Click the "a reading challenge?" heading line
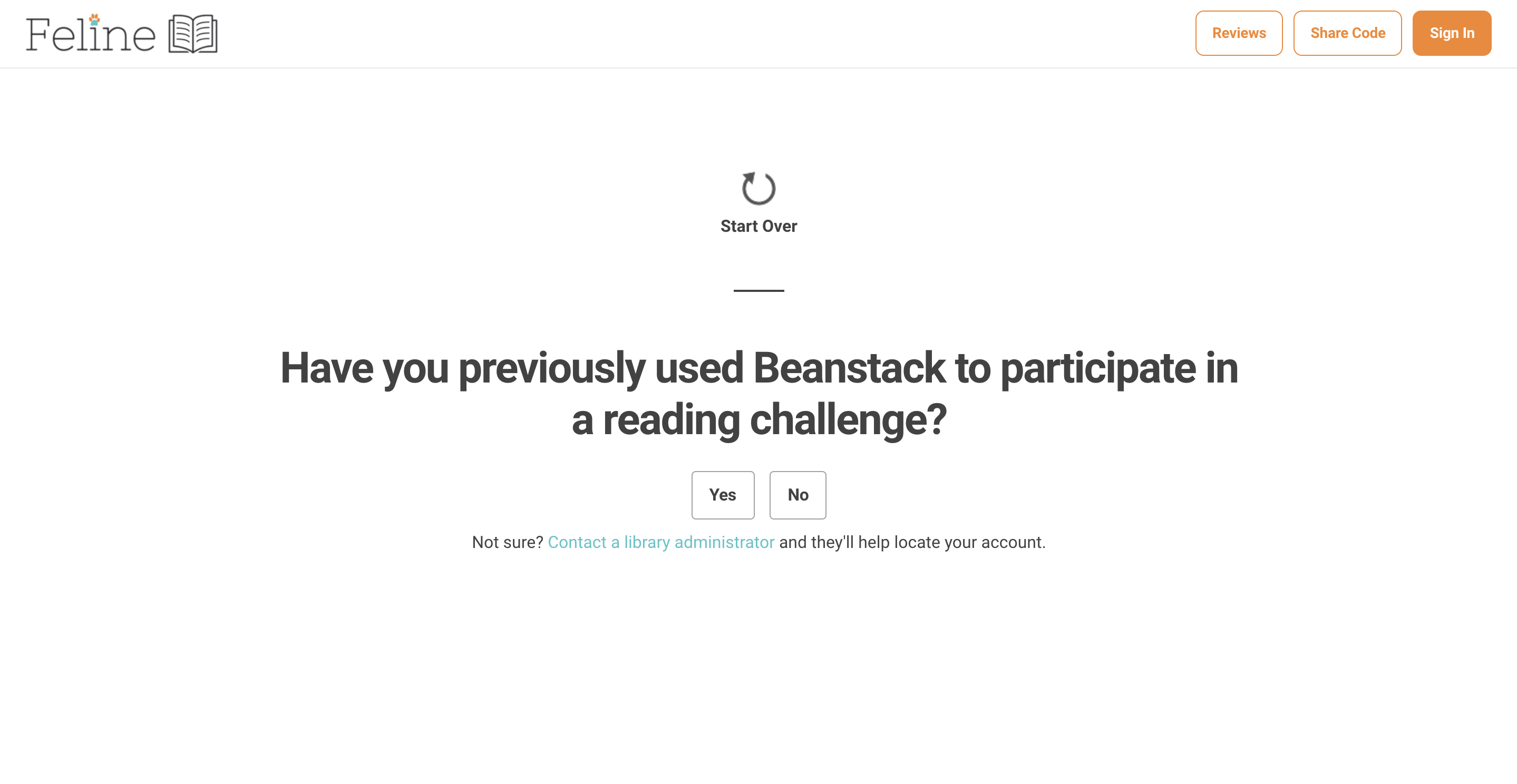 [759, 420]
